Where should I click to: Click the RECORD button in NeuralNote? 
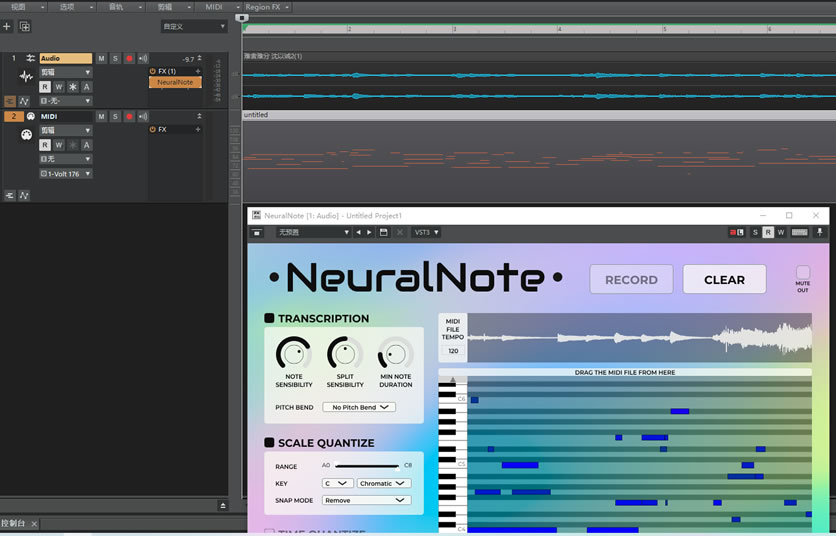tap(631, 279)
